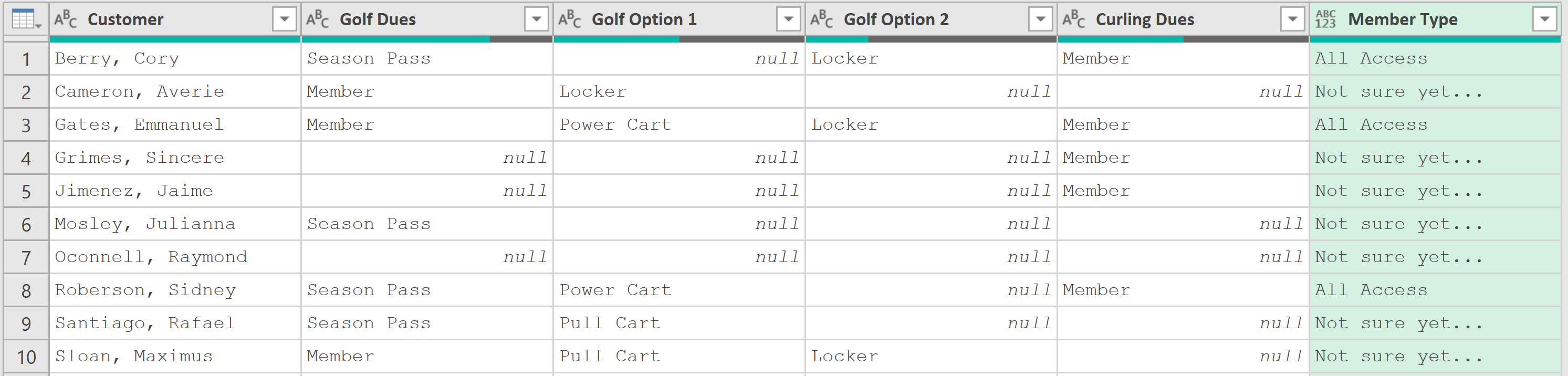Open the Golf Dues filter dropdown
This screenshot has height=376, width=1568.
(536, 20)
